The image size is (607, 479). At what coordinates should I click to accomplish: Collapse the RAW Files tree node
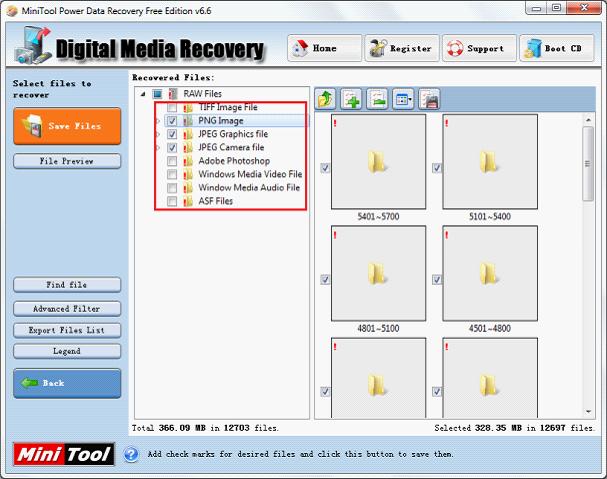tap(143, 94)
